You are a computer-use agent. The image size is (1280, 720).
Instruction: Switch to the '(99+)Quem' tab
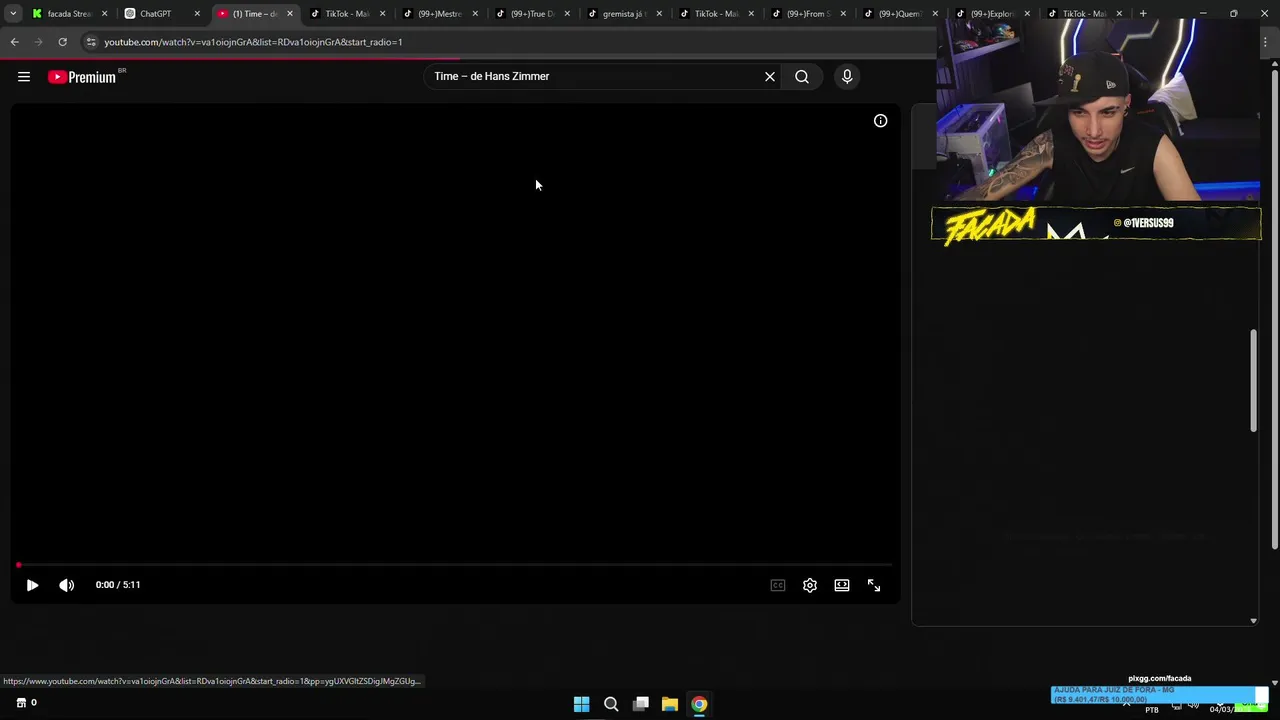point(900,14)
